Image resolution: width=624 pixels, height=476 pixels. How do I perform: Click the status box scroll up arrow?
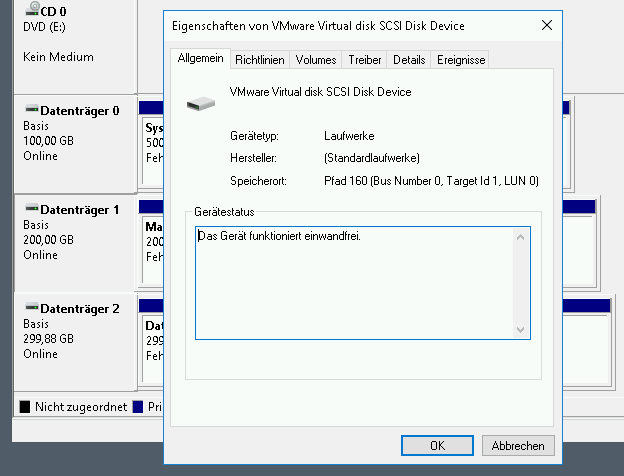point(520,237)
